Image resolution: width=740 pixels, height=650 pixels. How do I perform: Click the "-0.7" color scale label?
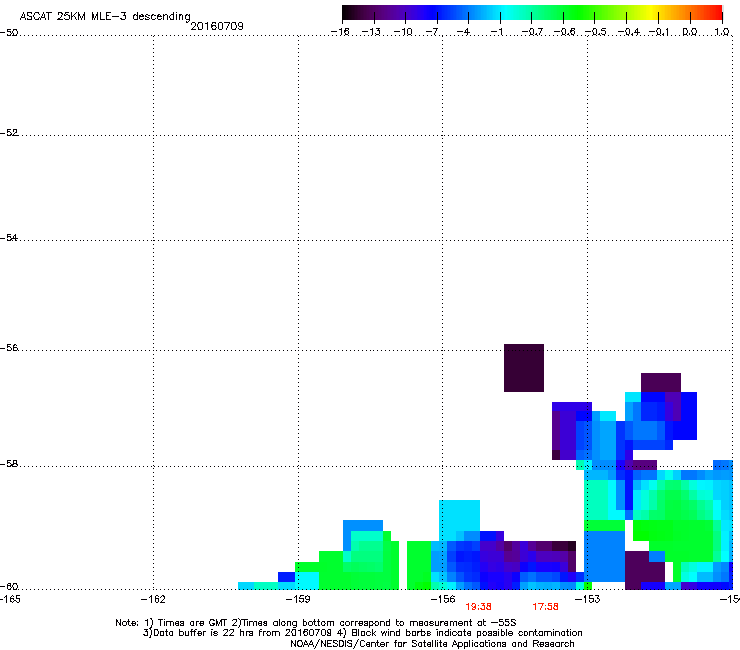point(532,32)
